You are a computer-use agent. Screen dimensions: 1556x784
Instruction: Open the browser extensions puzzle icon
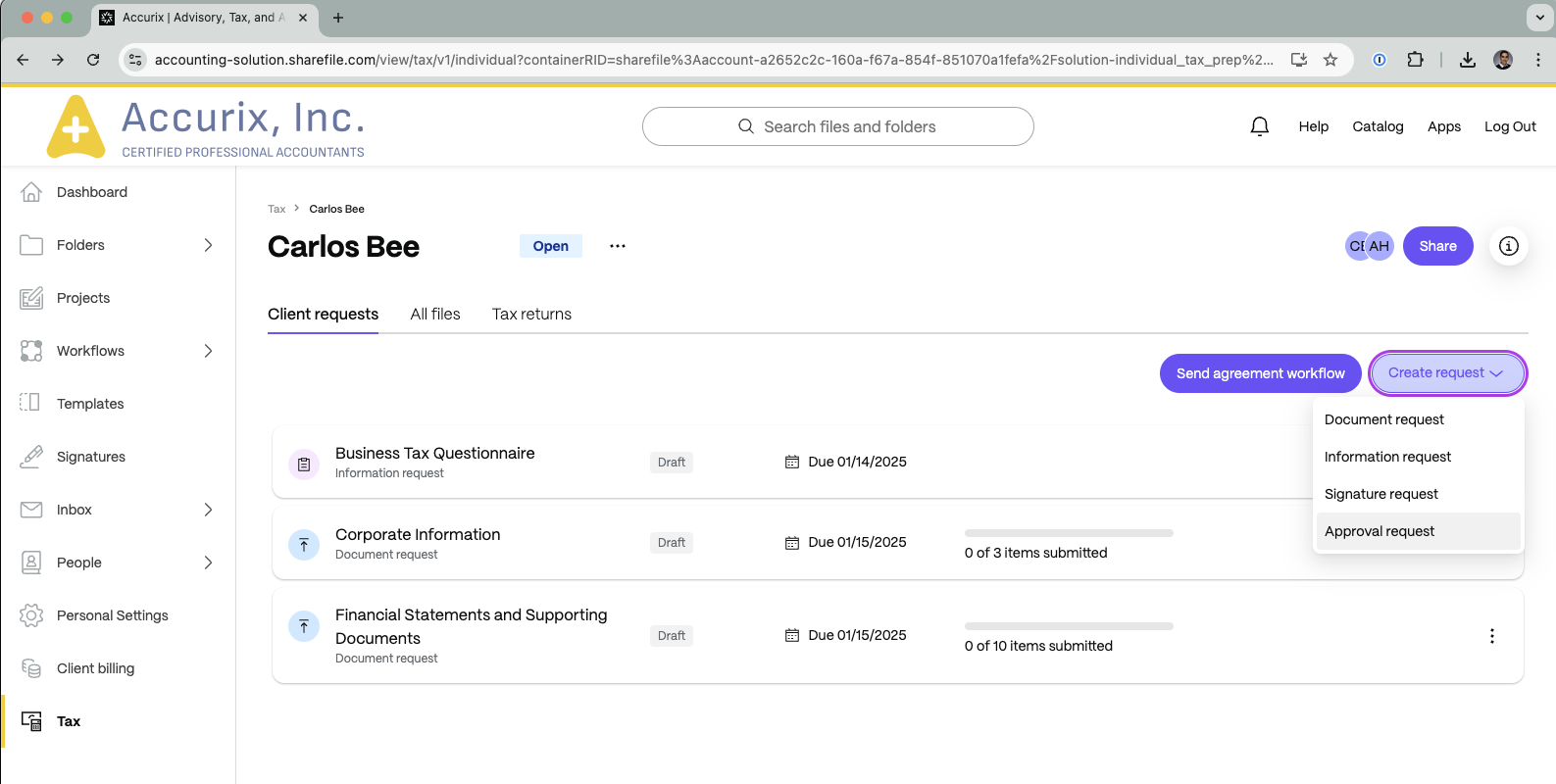click(x=1415, y=60)
